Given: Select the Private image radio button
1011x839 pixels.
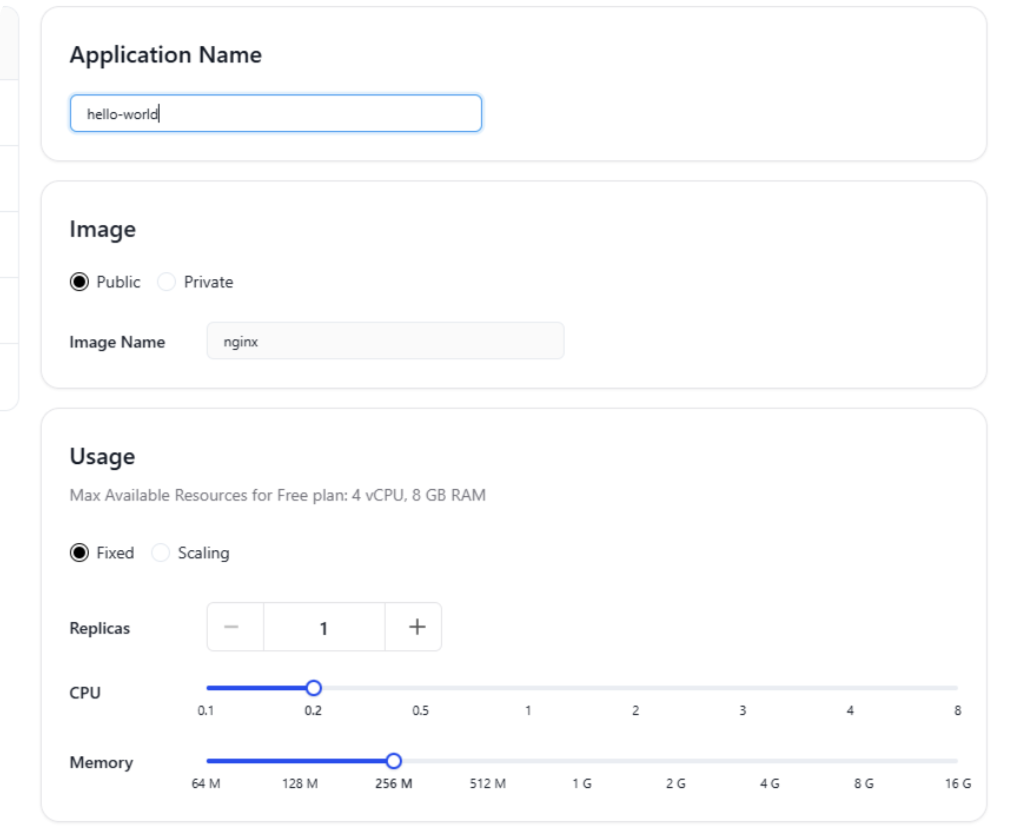Looking at the screenshot, I should coord(167,282).
